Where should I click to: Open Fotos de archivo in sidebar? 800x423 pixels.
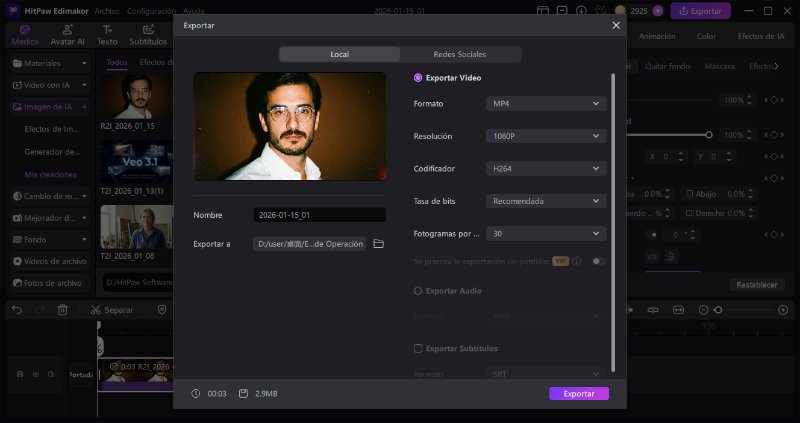49,283
